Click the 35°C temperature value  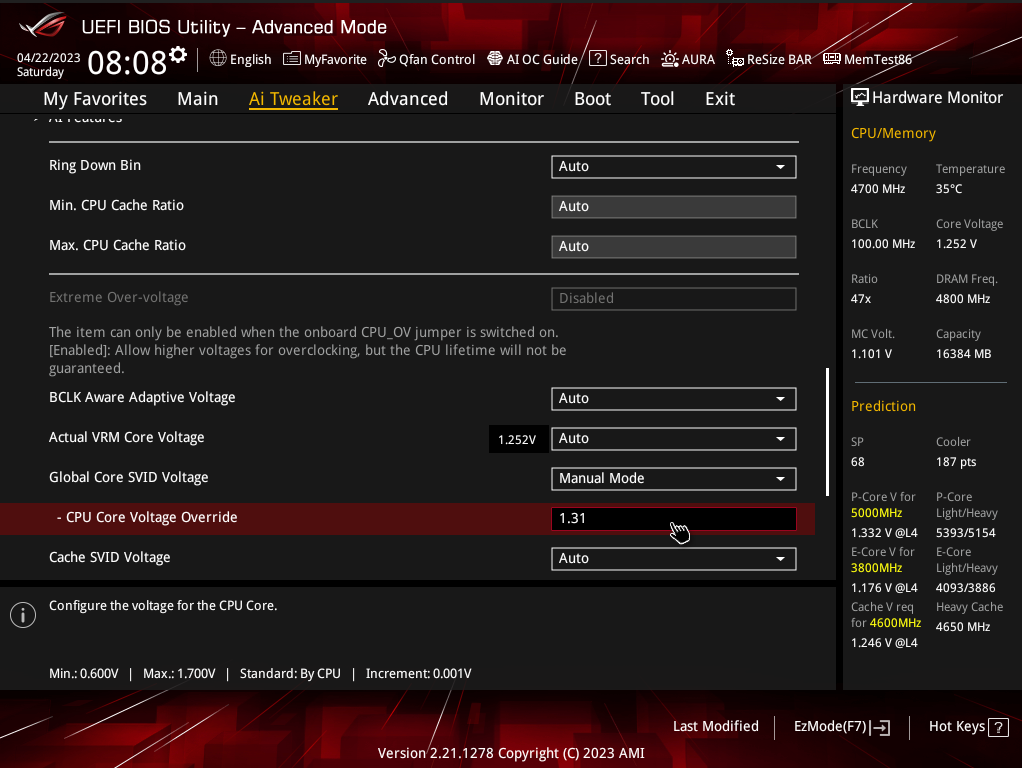point(949,188)
